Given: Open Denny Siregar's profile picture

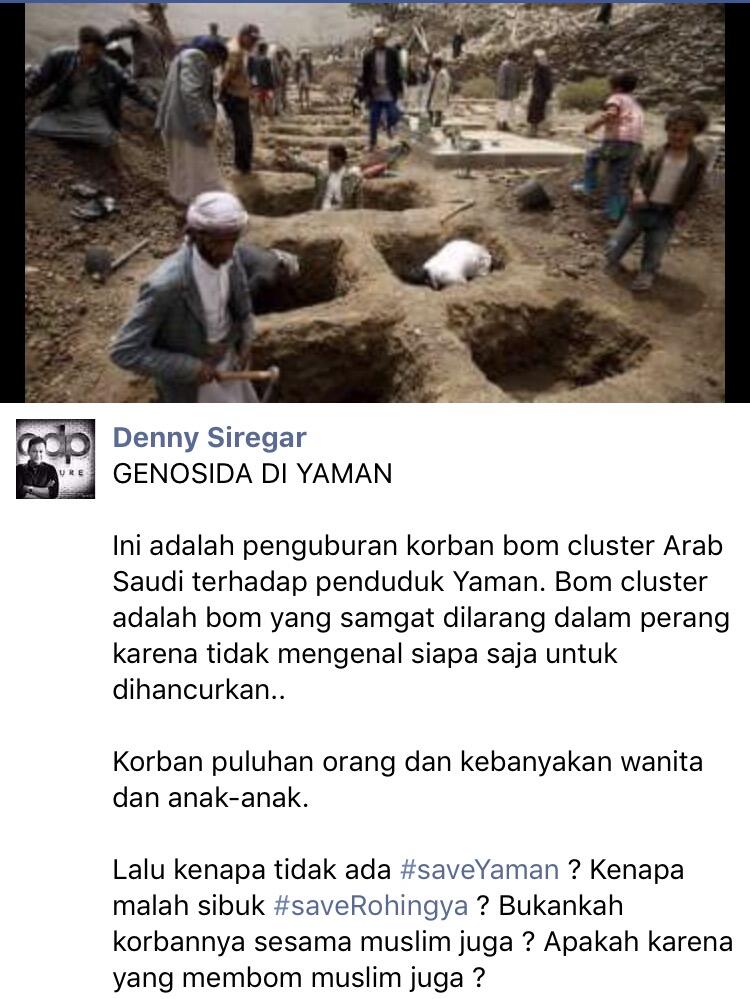Looking at the screenshot, I should pos(55,459).
